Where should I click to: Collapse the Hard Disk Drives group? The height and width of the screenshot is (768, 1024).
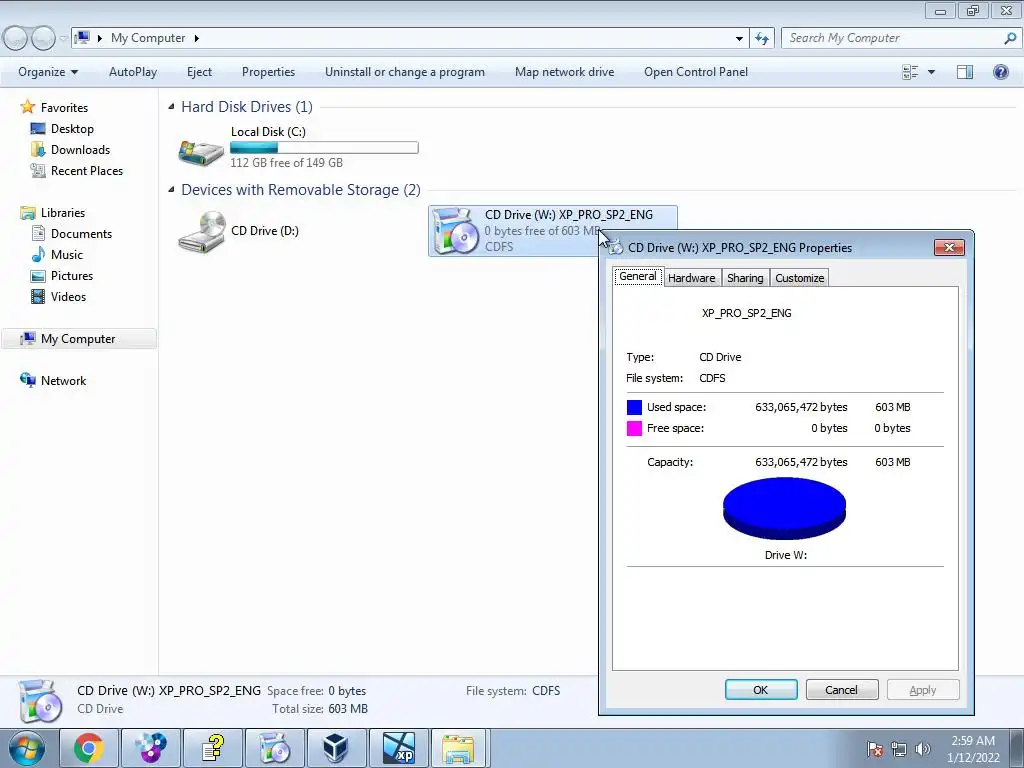[x=171, y=106]
